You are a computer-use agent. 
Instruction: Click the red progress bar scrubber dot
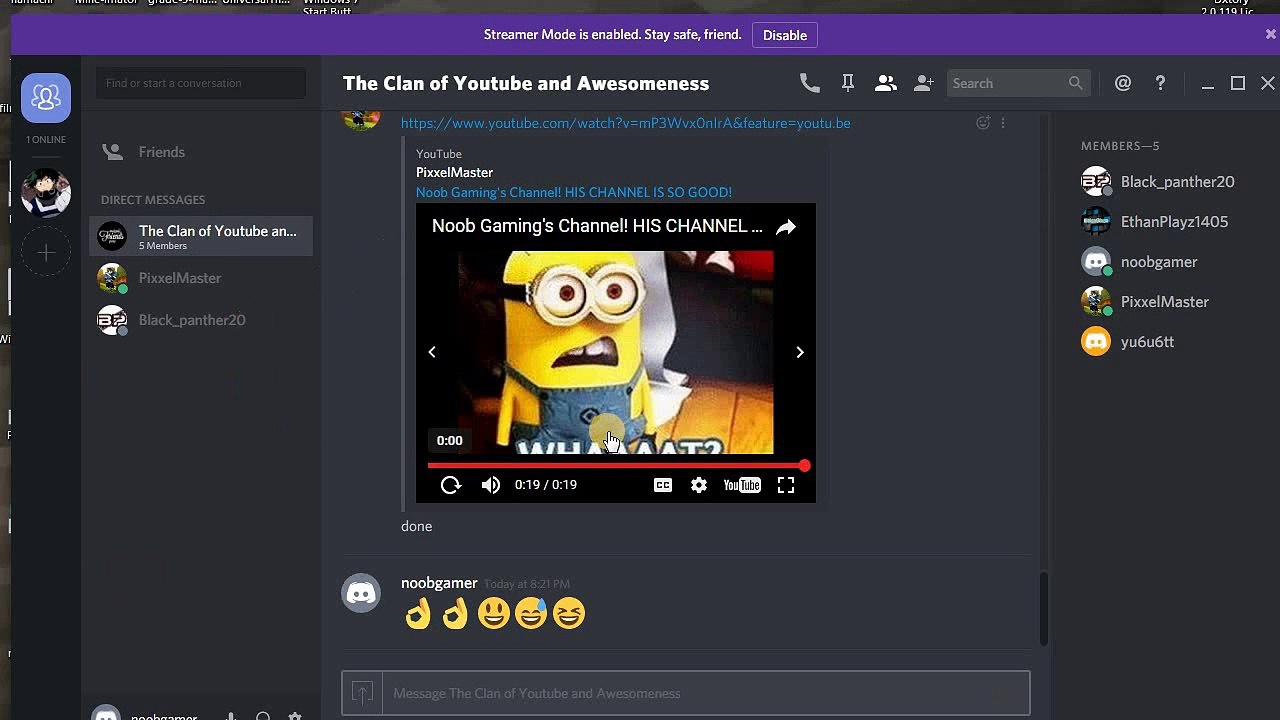[804, 466]
